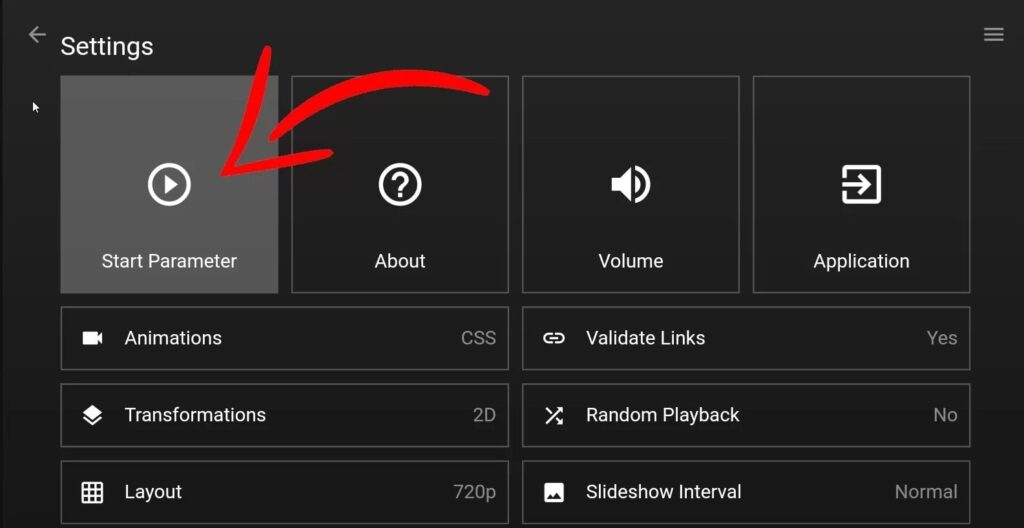
Task: Change the Layout 720p value
Action: click(474, 492)
